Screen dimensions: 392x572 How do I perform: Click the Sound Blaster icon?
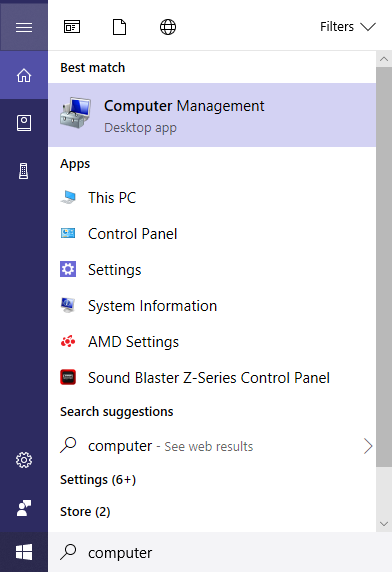[x=68, y=377]
